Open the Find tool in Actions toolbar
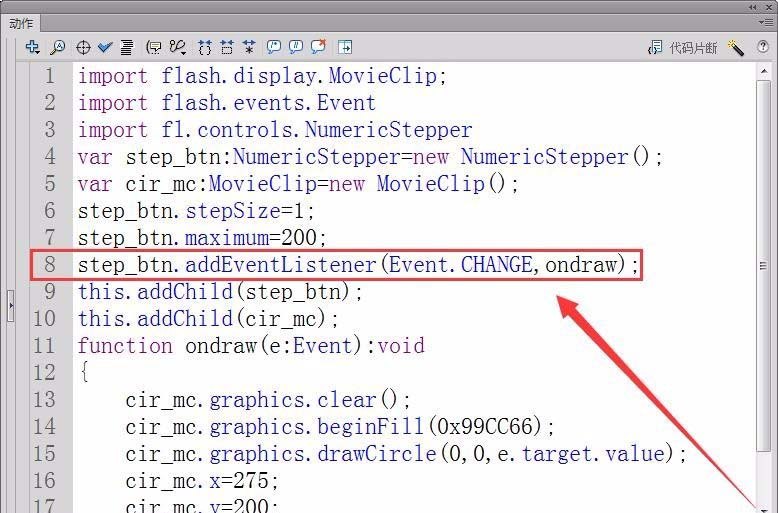The height and width of the screenshot is (513, 778). pos(58,47)
